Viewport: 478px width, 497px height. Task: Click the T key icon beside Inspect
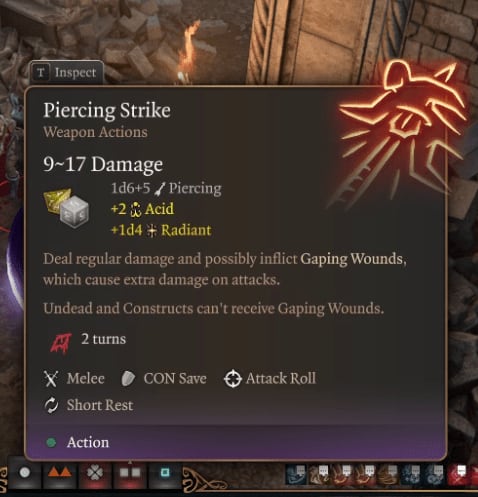coord(41,72)
